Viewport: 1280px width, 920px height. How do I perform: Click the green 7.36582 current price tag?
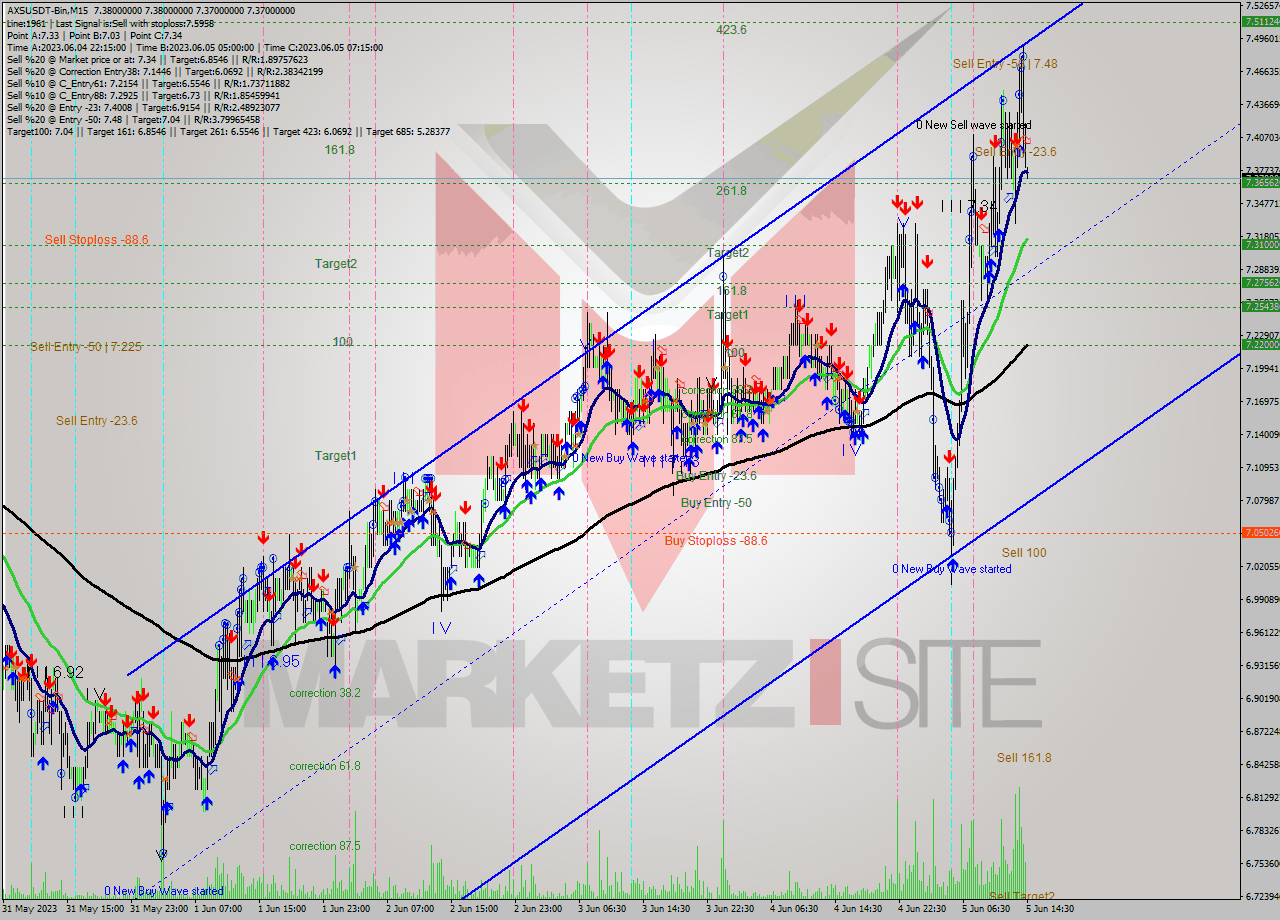click(x=1260, y=182)
